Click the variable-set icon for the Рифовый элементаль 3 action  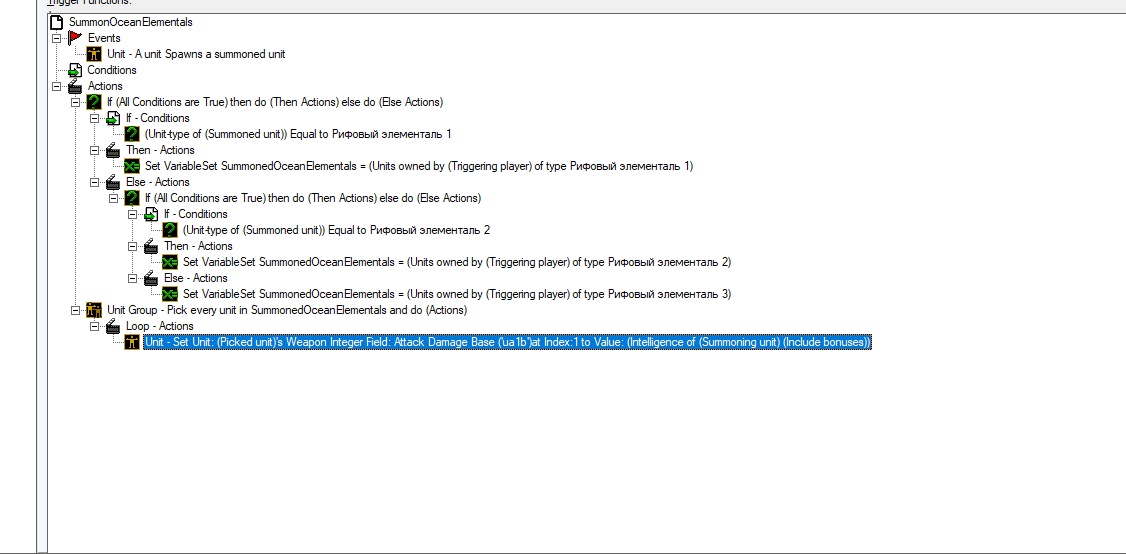[170, 294]
